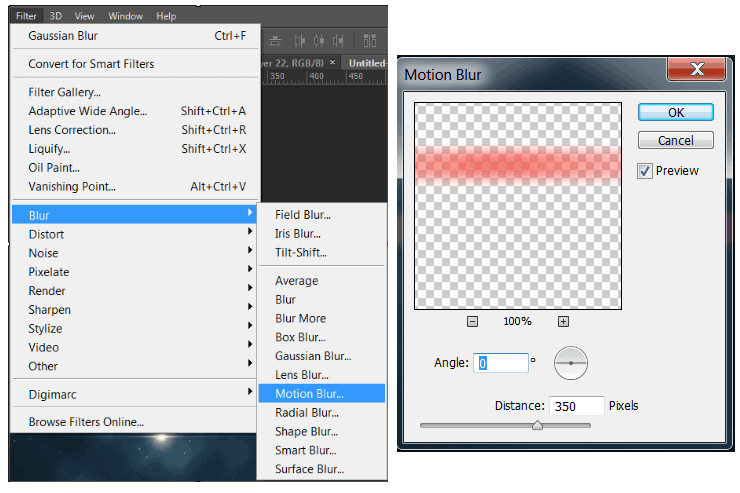Apply the Average blur
740x493 pixels.
pyautogui.click(x=322, y=281)
